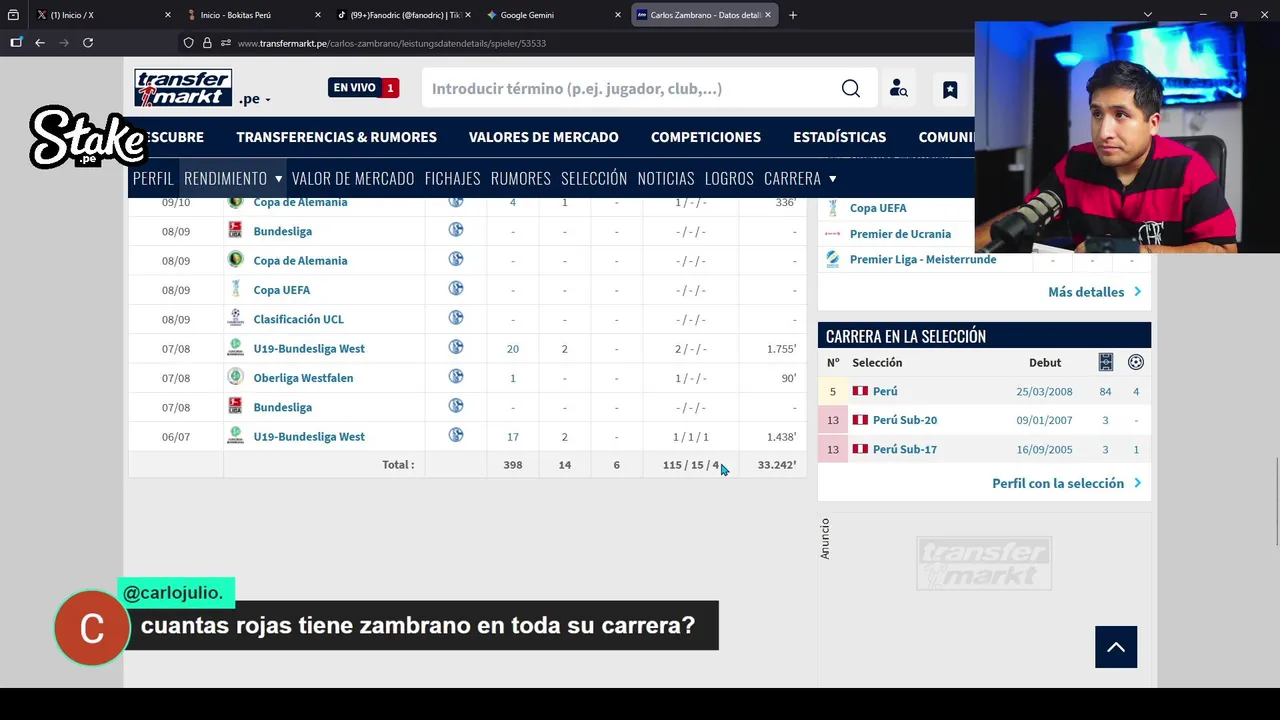Click the Transfermarkt logo

click(183, 88)
